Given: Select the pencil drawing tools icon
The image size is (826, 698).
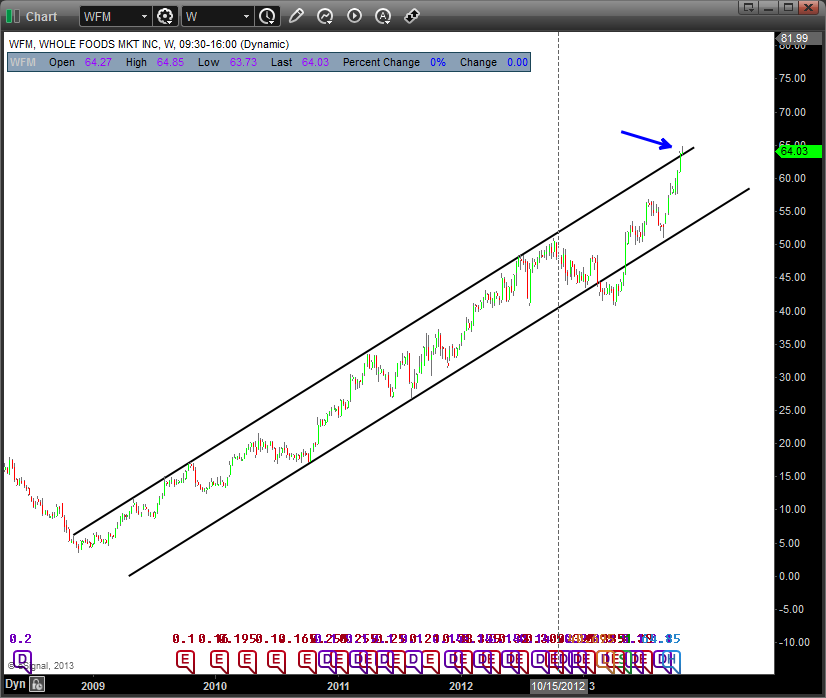Looking at the screenshot, I should point(296,16).
